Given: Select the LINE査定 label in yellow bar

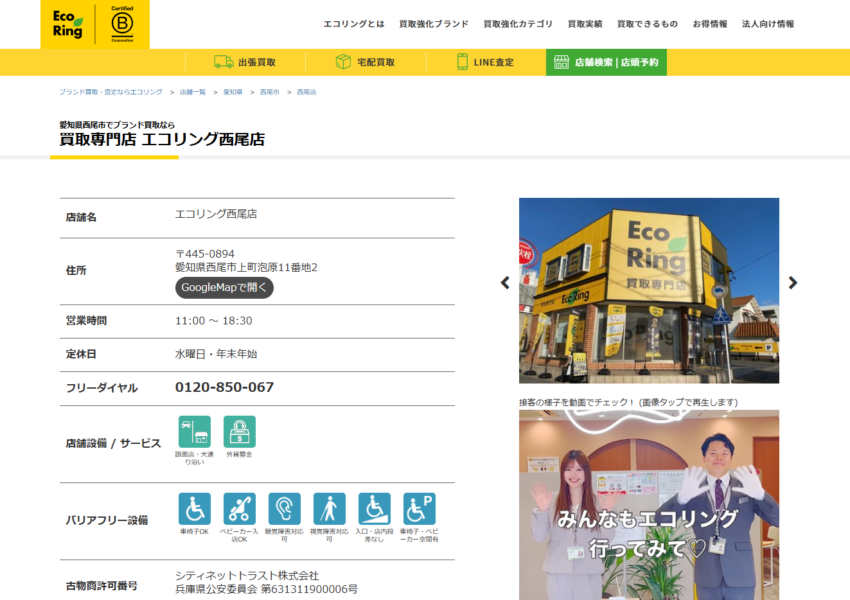Looking at the screenshot, I should point(493,62).
